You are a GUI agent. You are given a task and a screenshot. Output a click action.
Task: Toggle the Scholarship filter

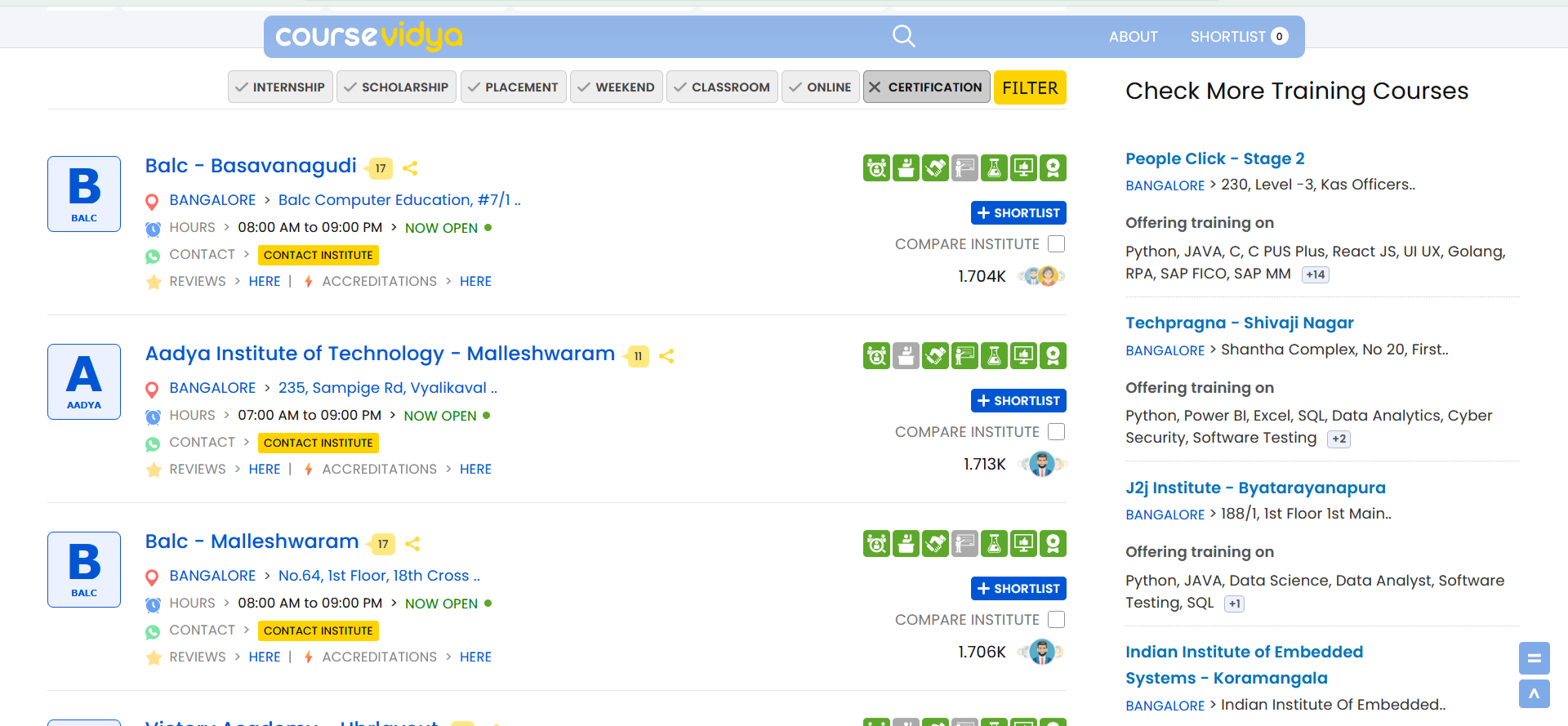coord(396,87)
